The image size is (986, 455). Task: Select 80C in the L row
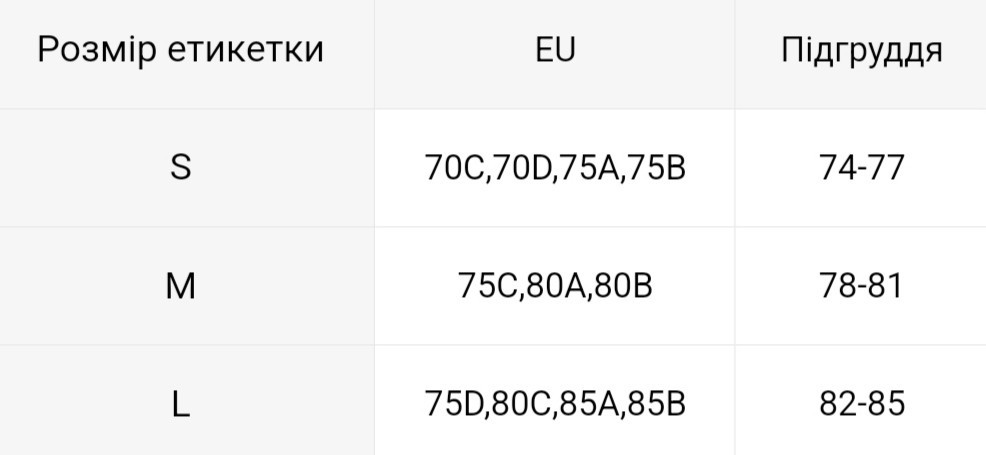click(x=524, y=404)
